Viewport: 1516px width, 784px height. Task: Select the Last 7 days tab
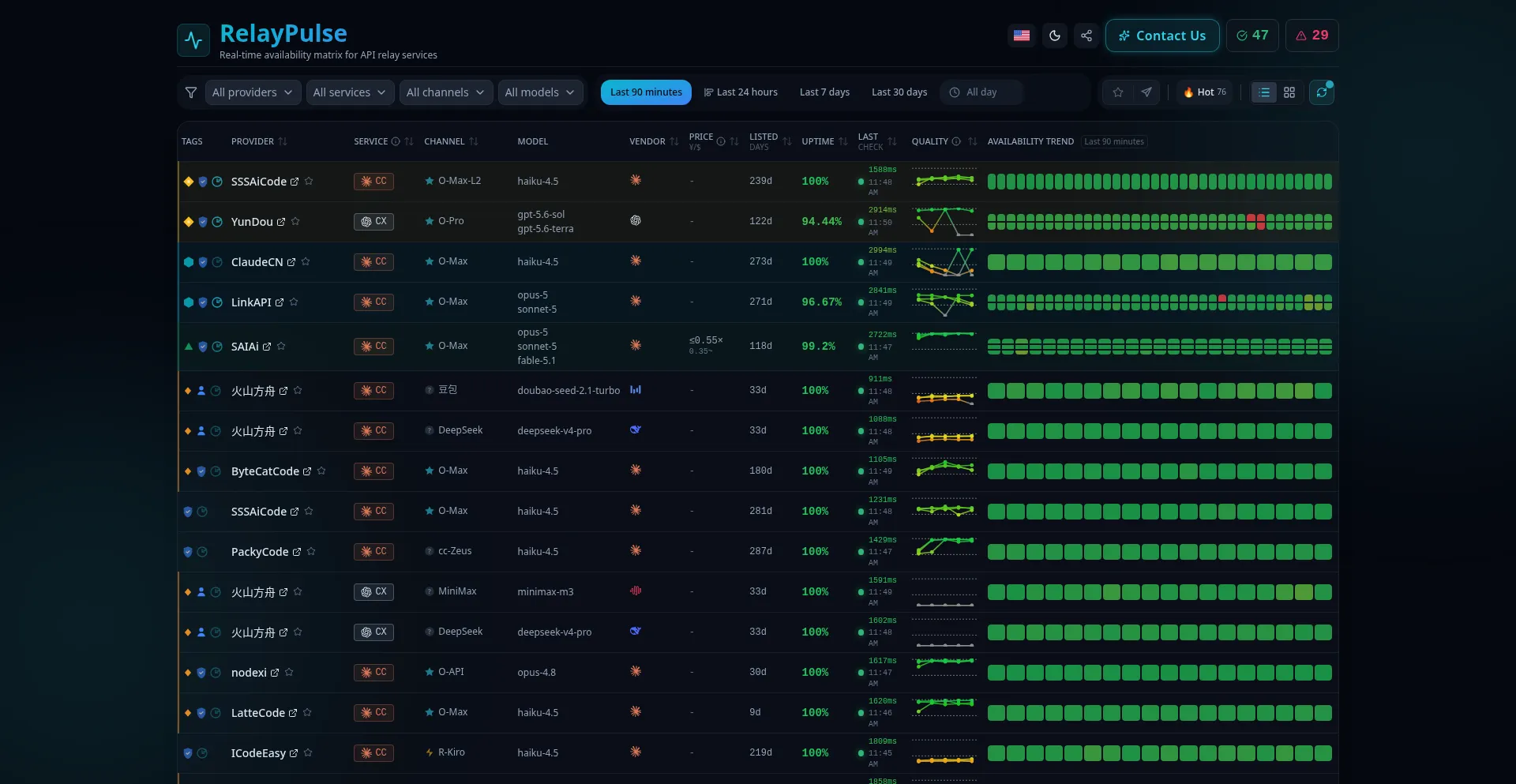click(x=824, y=92)
